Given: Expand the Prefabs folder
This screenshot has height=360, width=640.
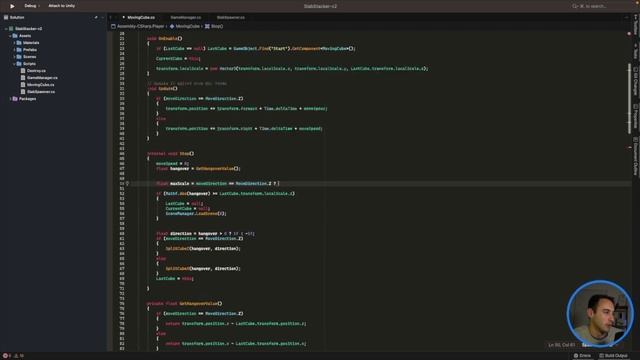Looking at the screenshot, I should [14, 50].
